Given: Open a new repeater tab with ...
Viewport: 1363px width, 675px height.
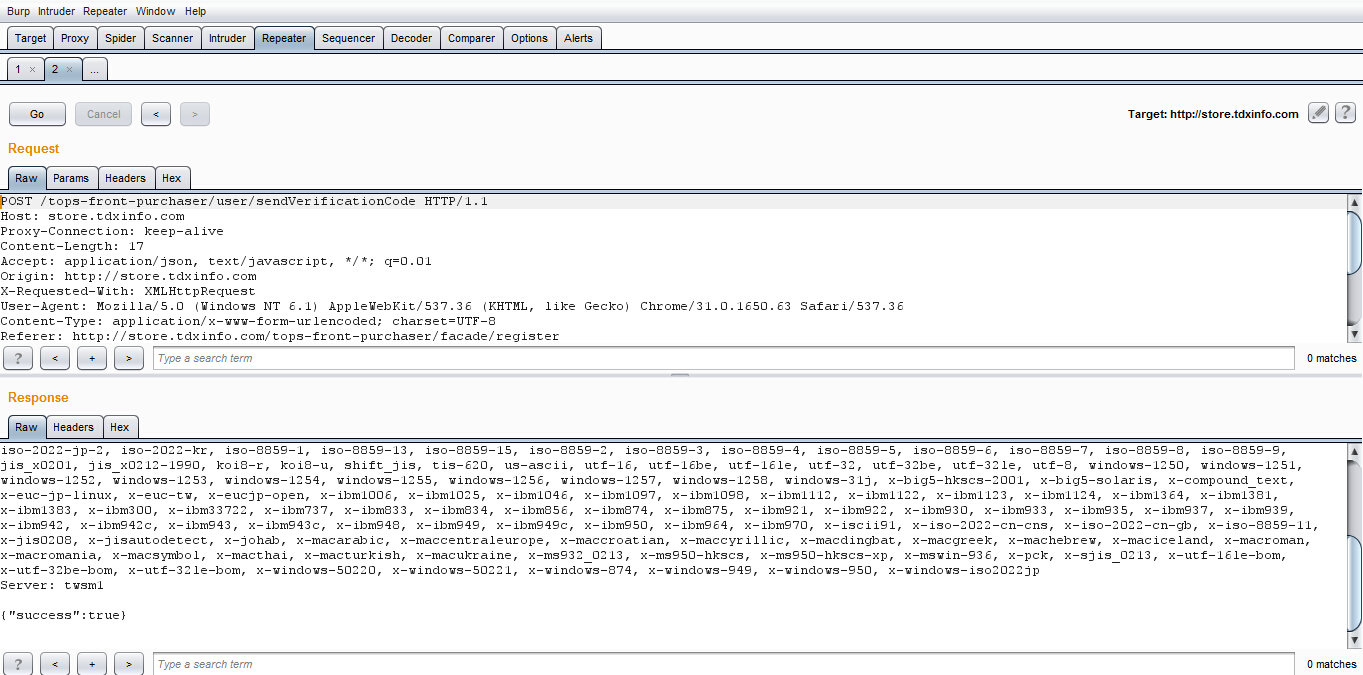Looking at the screenshot, I should (94, 69).
